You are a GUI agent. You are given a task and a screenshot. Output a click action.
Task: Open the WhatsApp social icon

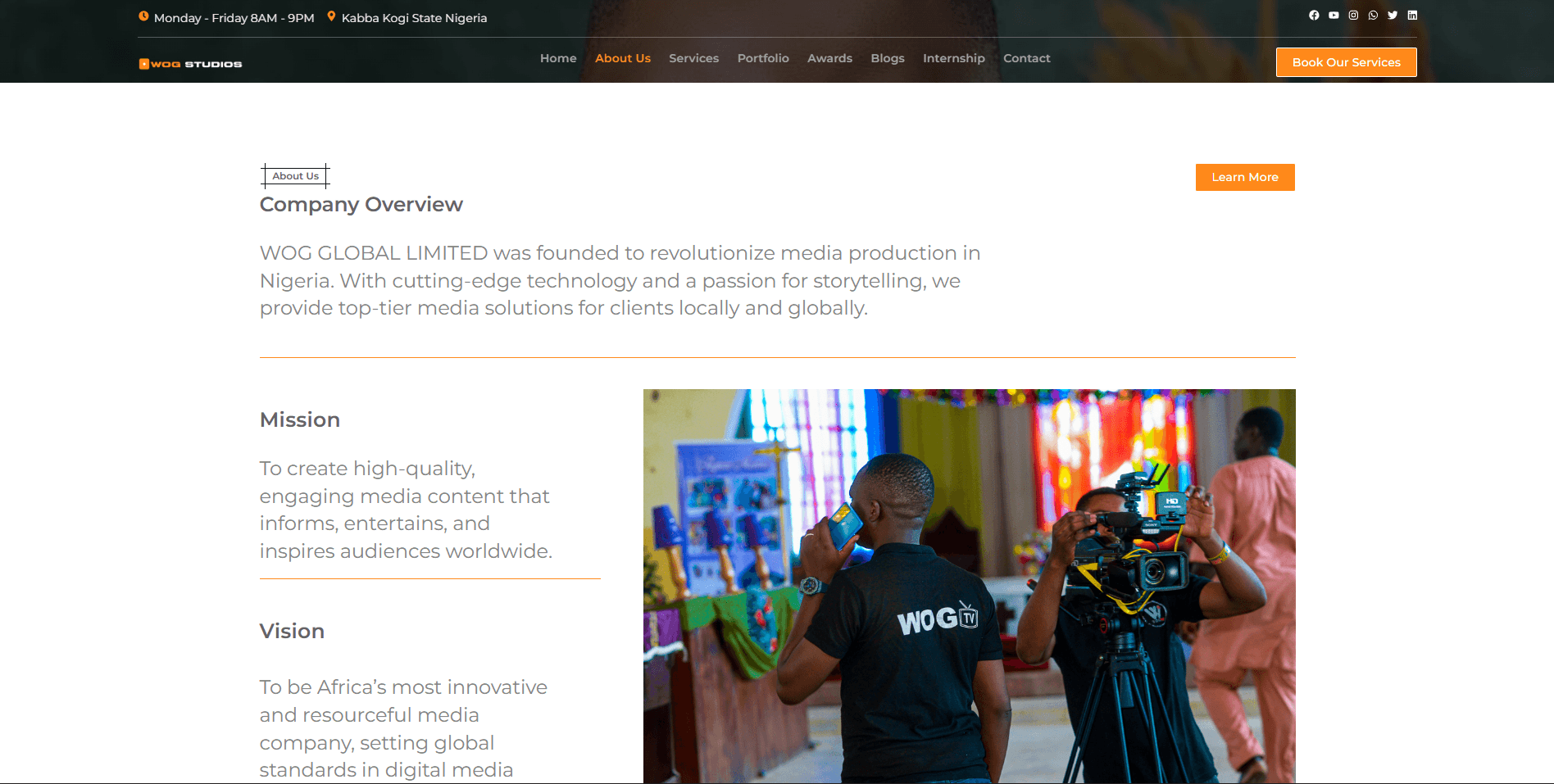coord(1373,15)
